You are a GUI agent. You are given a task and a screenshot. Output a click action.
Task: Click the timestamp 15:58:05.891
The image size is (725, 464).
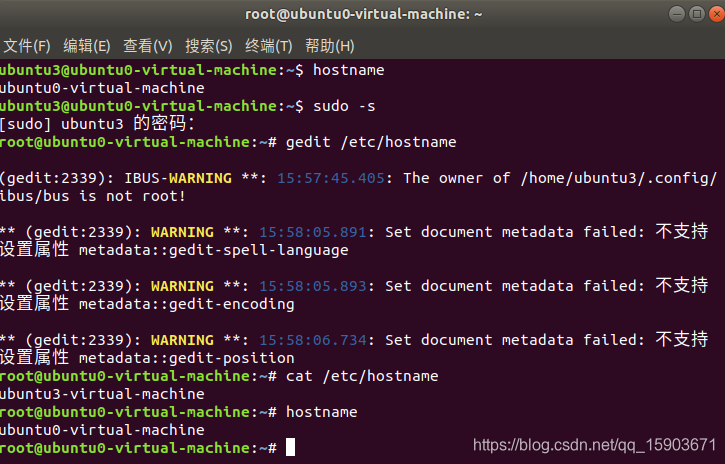(313, 232)
